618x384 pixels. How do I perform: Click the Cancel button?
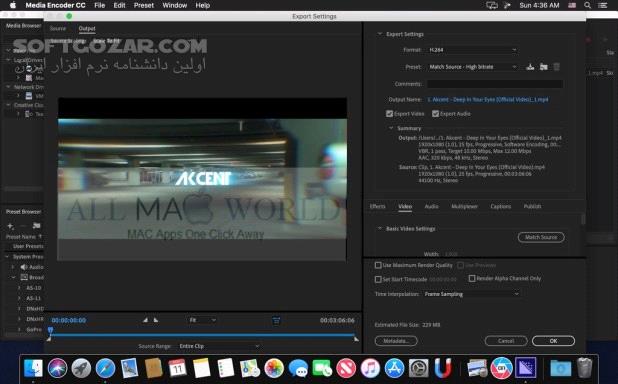pos(506,341)
